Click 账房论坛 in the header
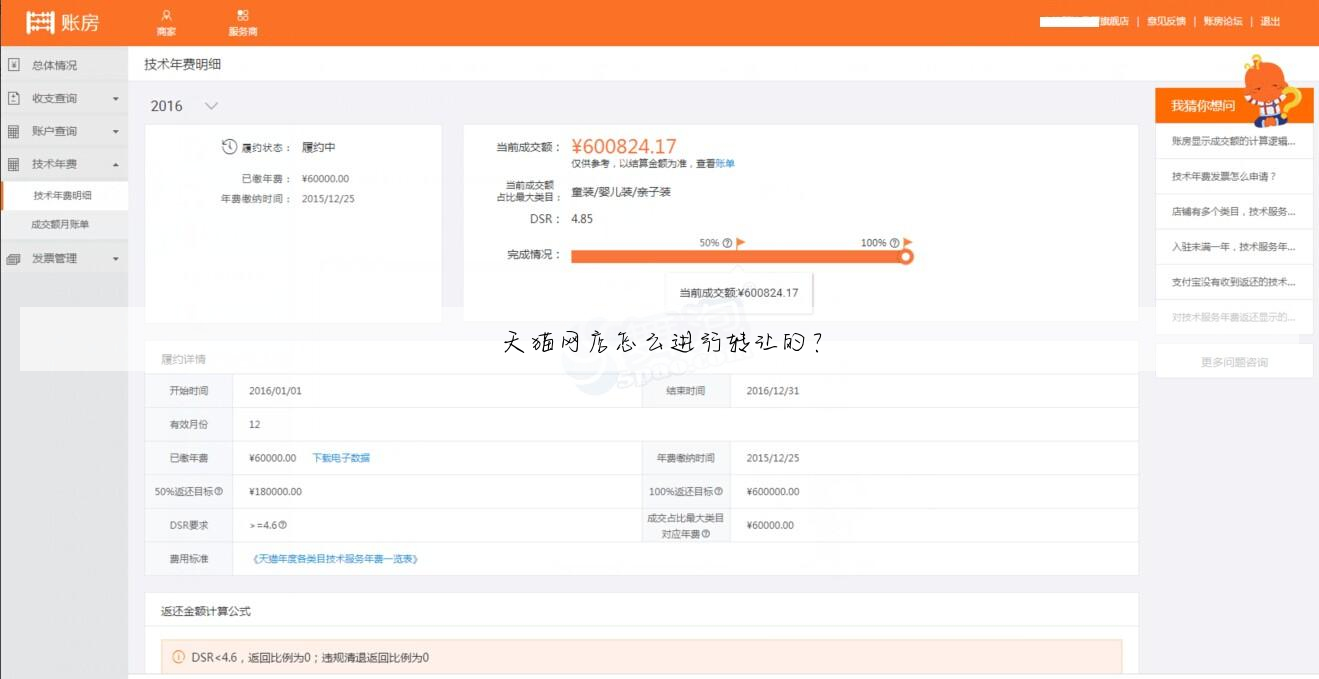Screen dimensions: 1319x679 [x=1222, y=21]
